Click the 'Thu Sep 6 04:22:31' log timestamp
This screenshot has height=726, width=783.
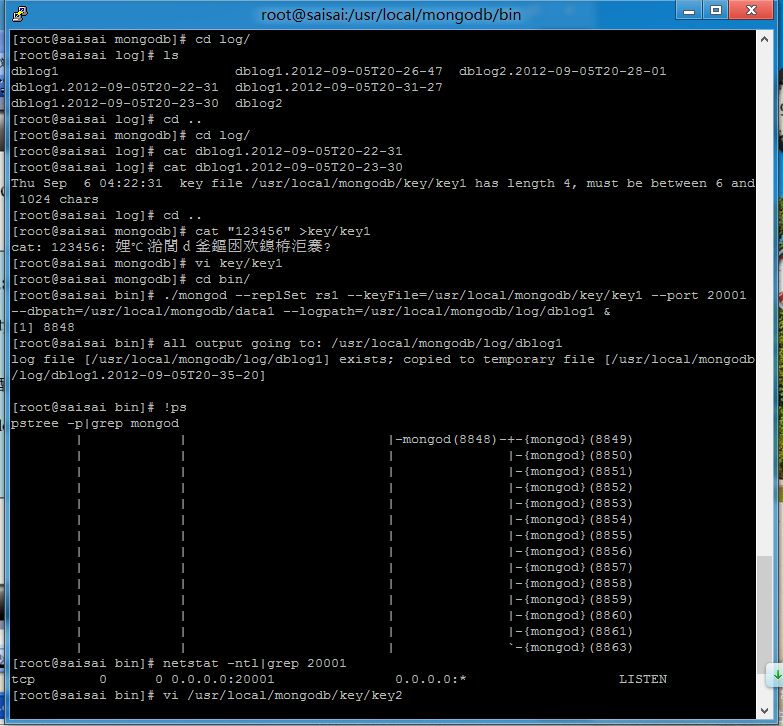[x=87, y=183]
